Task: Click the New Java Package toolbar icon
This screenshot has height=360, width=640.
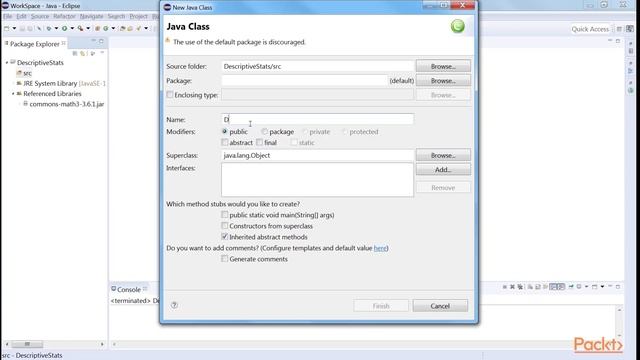Action: (98, 29)
